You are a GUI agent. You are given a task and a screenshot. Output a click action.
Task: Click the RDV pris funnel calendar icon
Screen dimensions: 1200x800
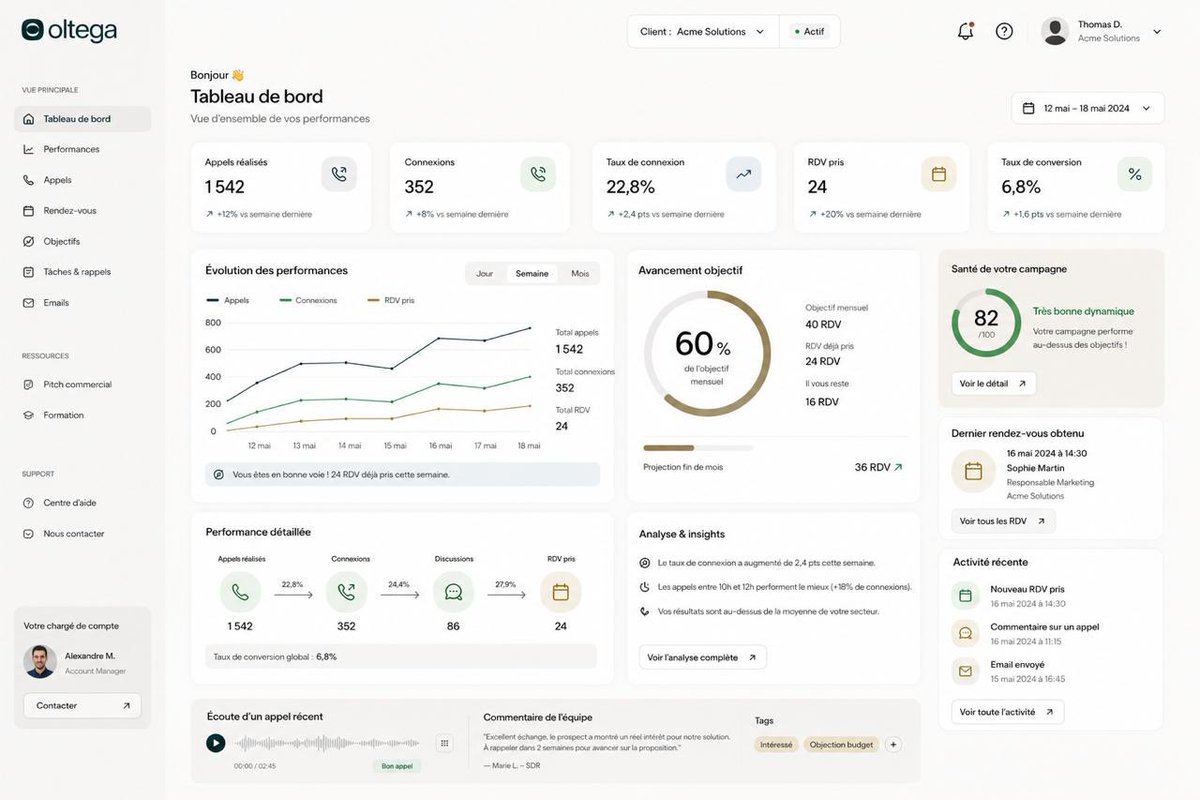tap(560, 592)
